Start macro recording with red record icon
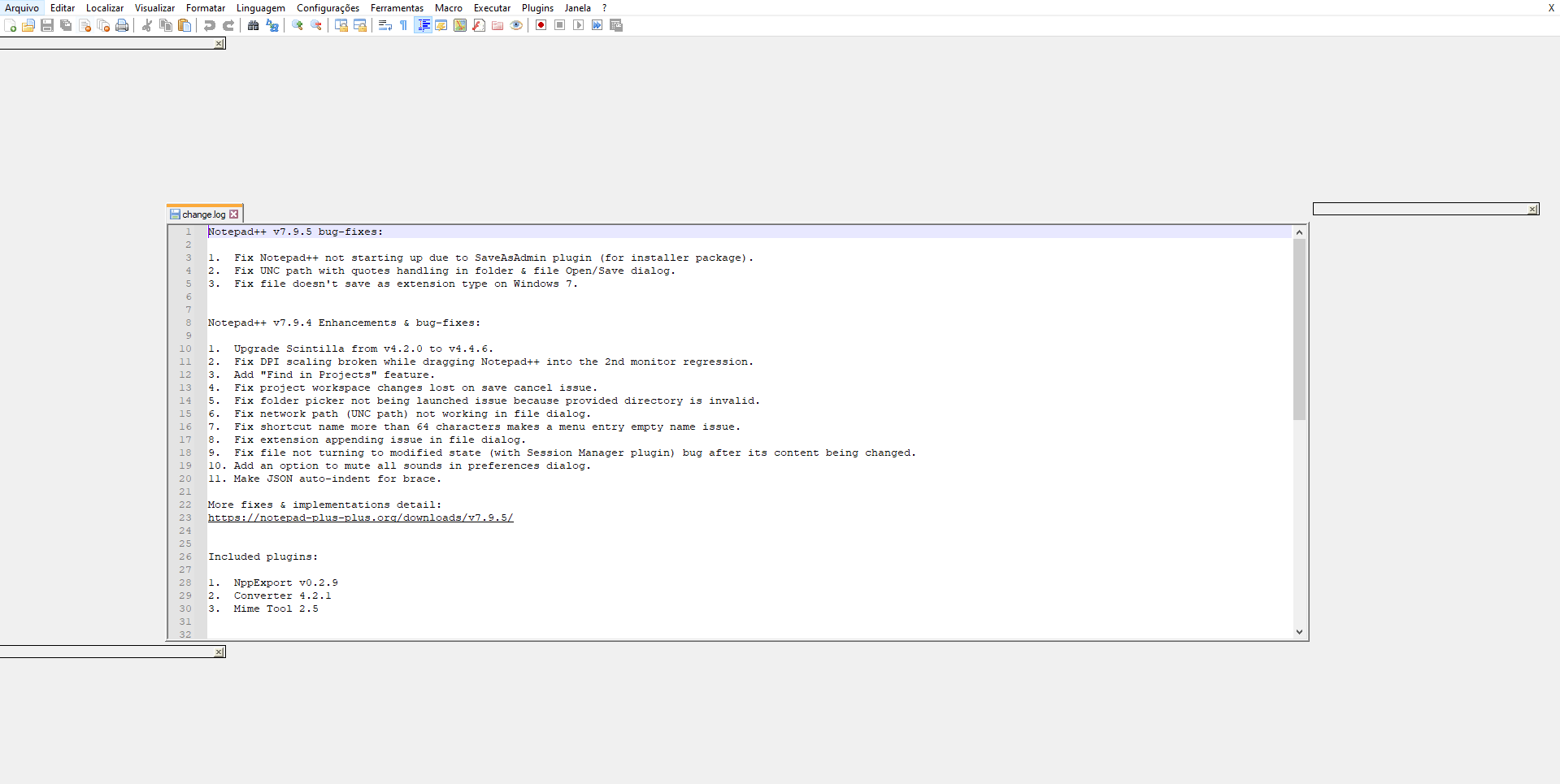 tap(540, 25)
